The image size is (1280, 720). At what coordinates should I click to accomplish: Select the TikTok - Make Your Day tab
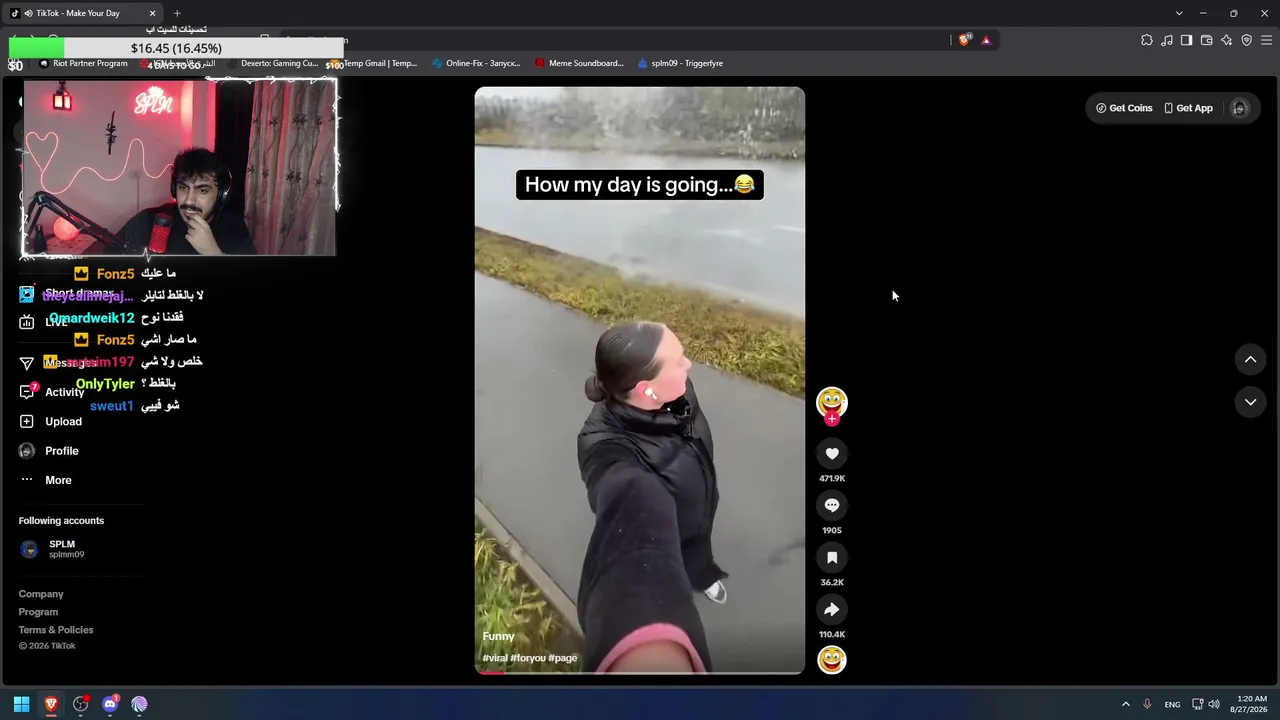click(x=84, y=13)
